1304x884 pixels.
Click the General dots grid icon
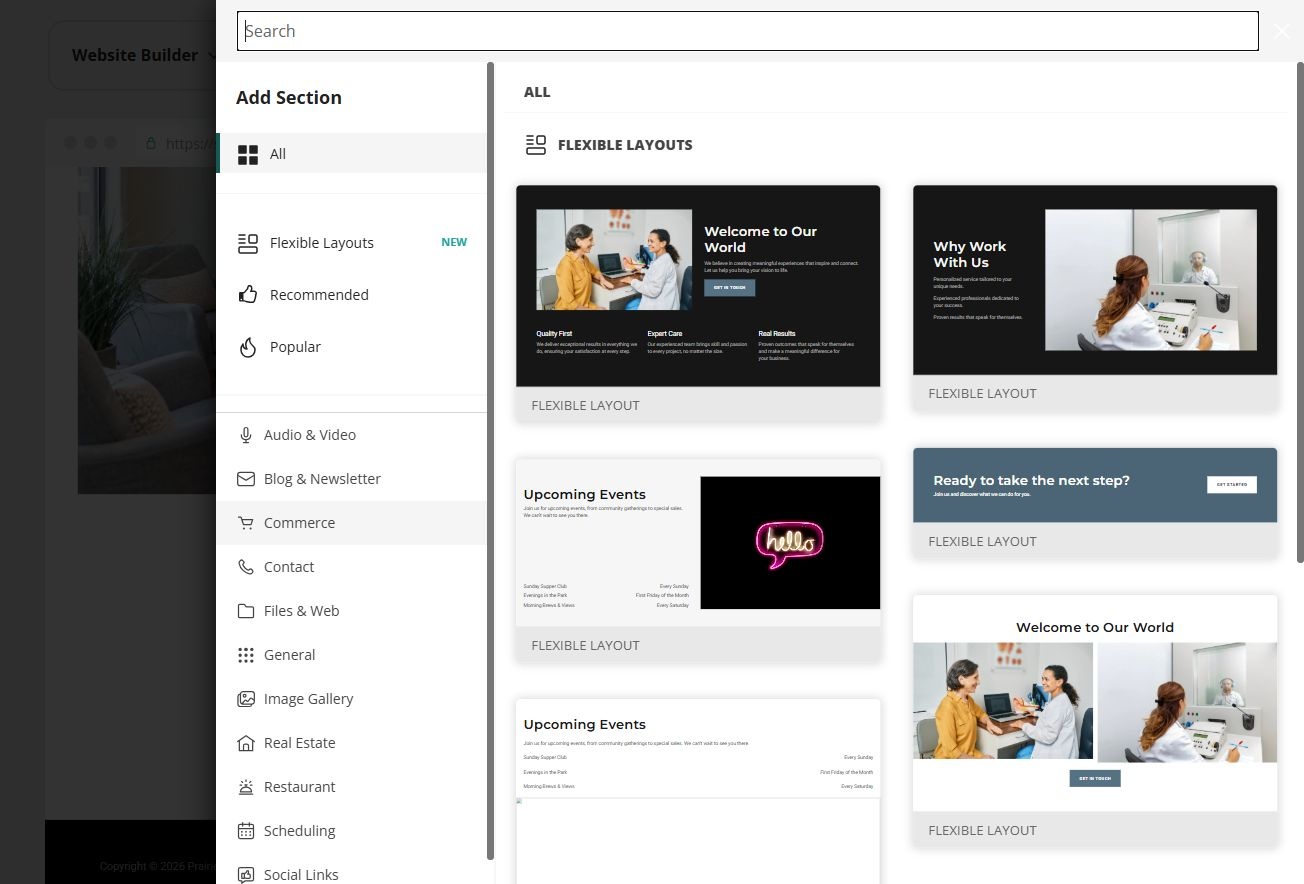click(x=246, y=655)
